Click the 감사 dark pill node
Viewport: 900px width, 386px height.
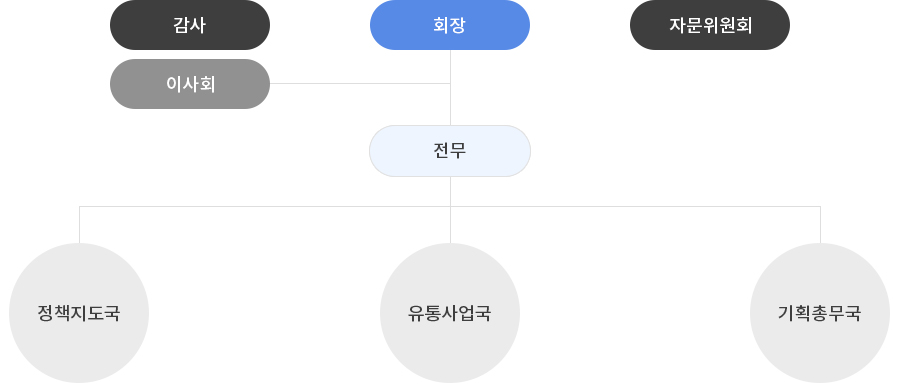pos(190,25)
